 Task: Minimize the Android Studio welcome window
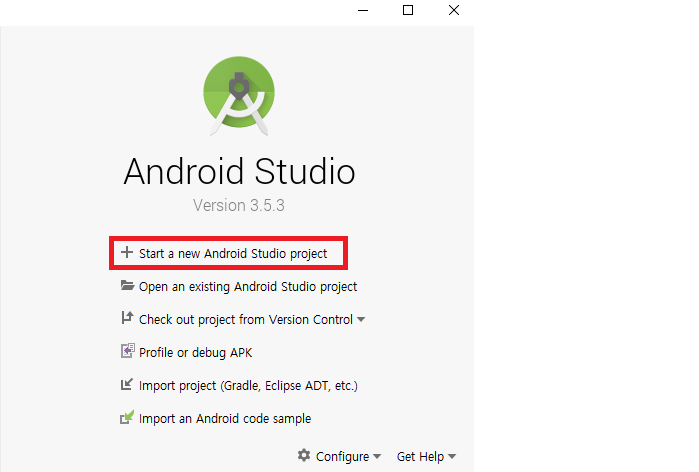coord(363,10)
